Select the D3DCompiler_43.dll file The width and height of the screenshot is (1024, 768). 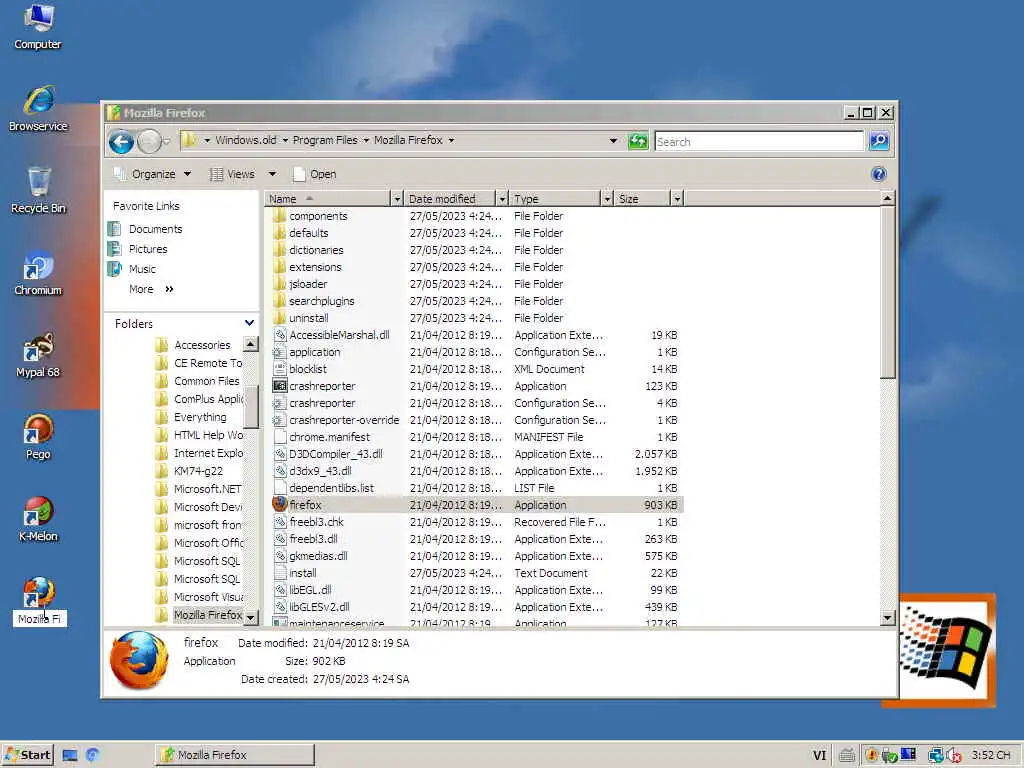click(x=336, y=454)
